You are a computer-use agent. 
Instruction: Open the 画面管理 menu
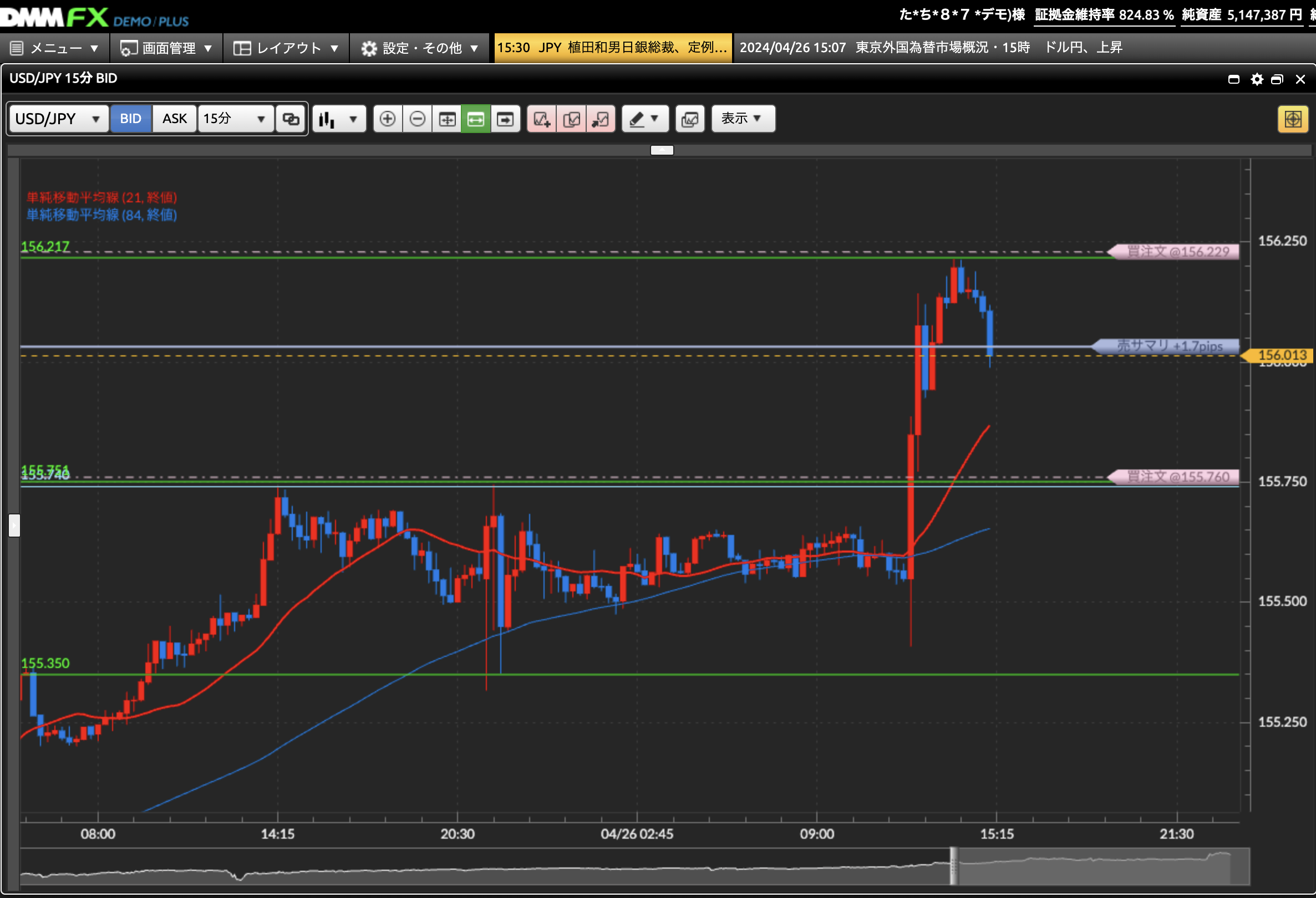tap(166, 48)
